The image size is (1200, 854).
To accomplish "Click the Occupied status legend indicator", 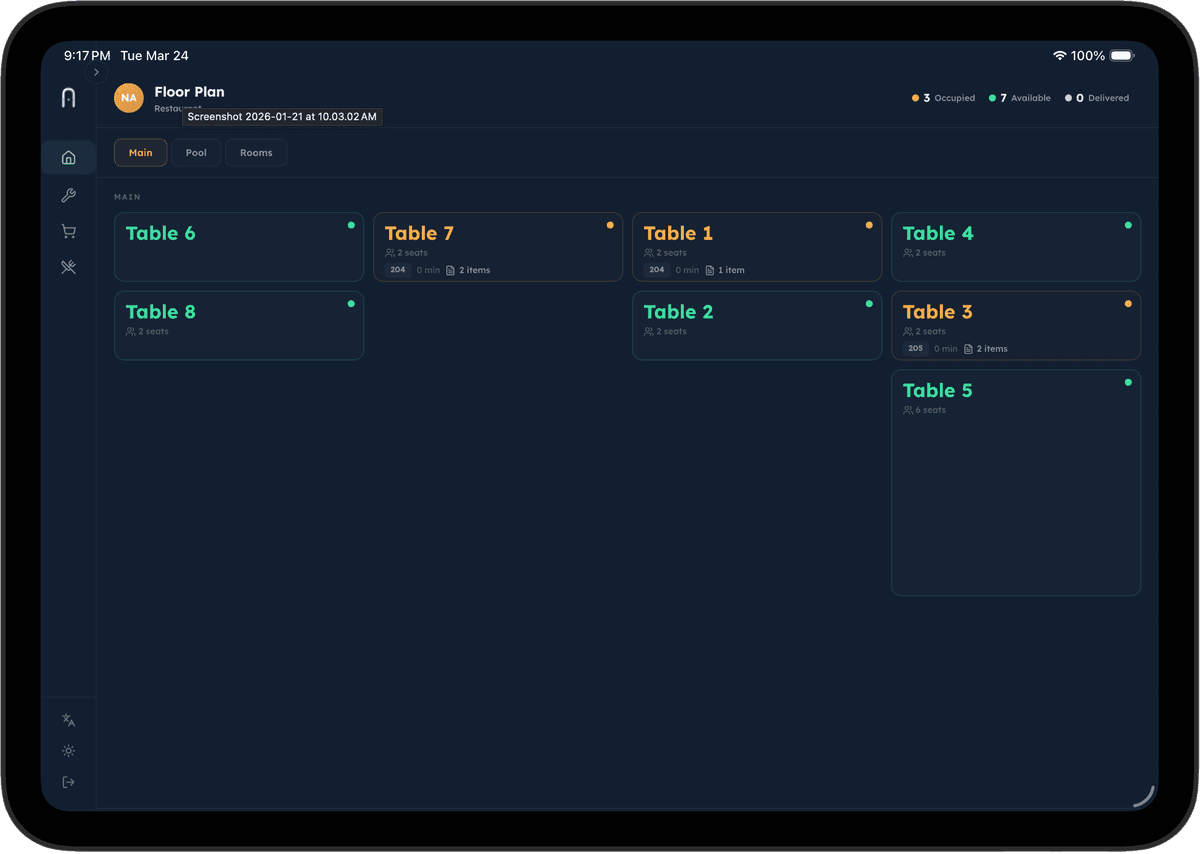I will tap(944, 98).
